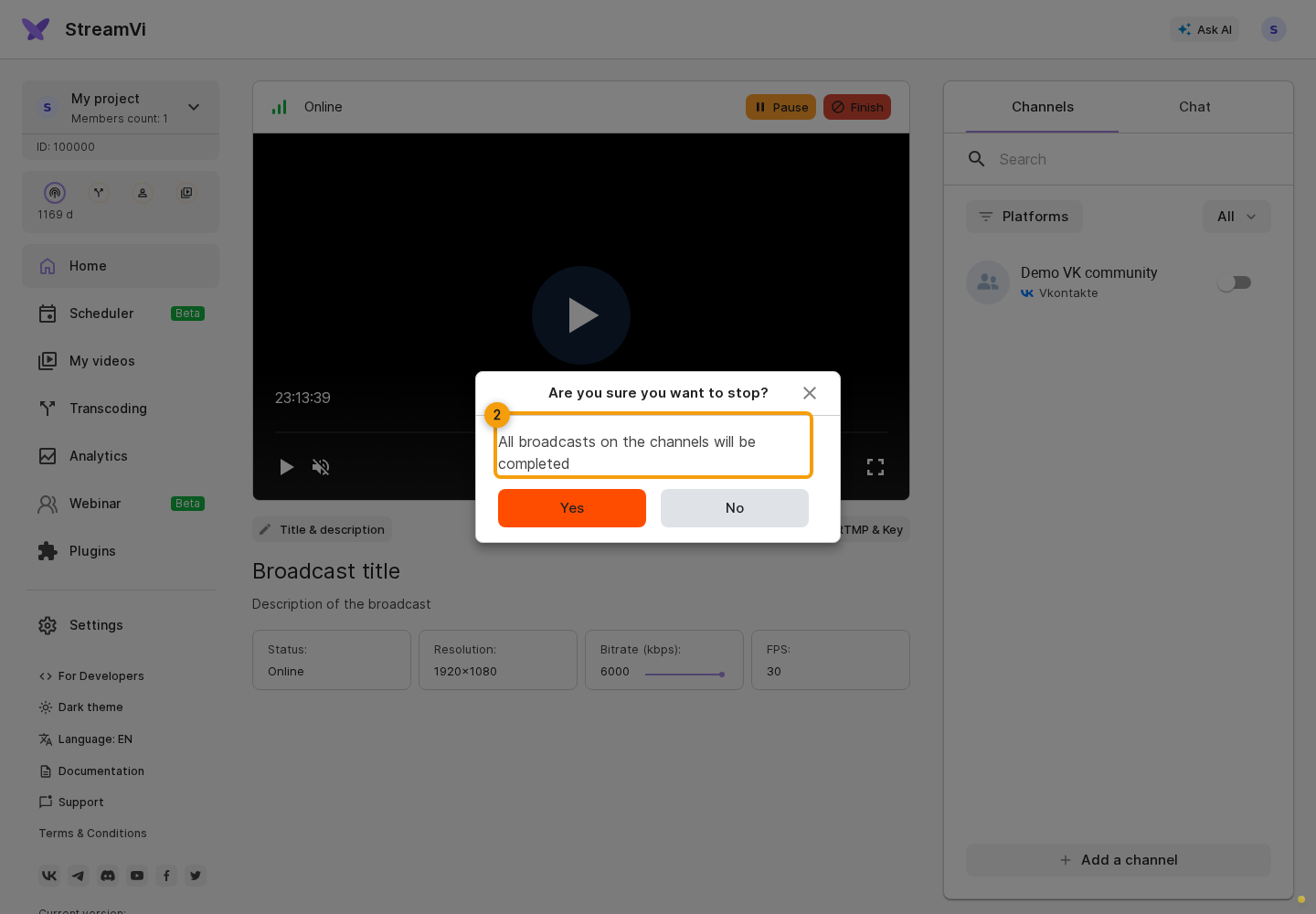
Task: Unmute the player volume icon
Action: pos(321,467)
